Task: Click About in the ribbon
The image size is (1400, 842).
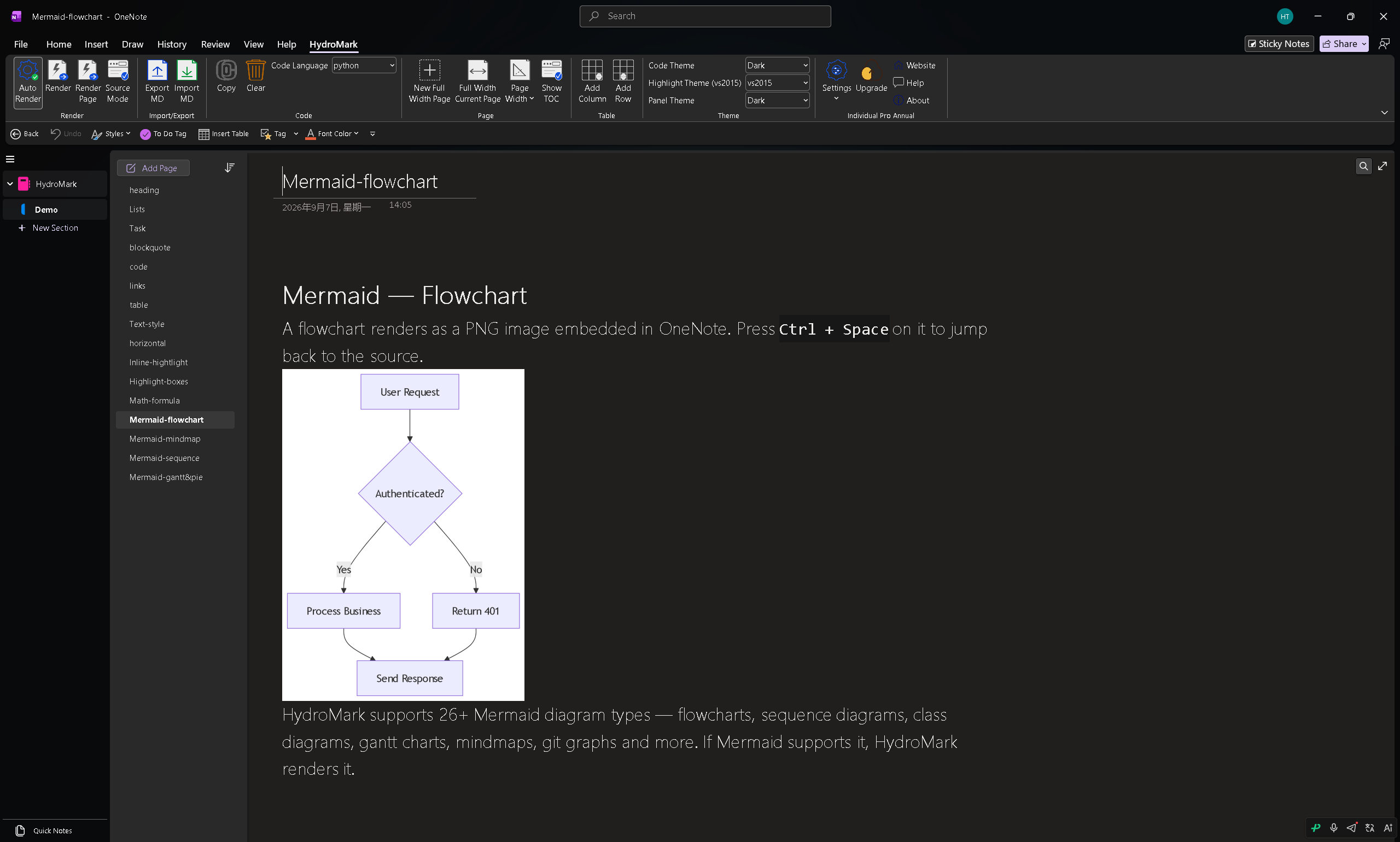Action: [x=912, y=101]
